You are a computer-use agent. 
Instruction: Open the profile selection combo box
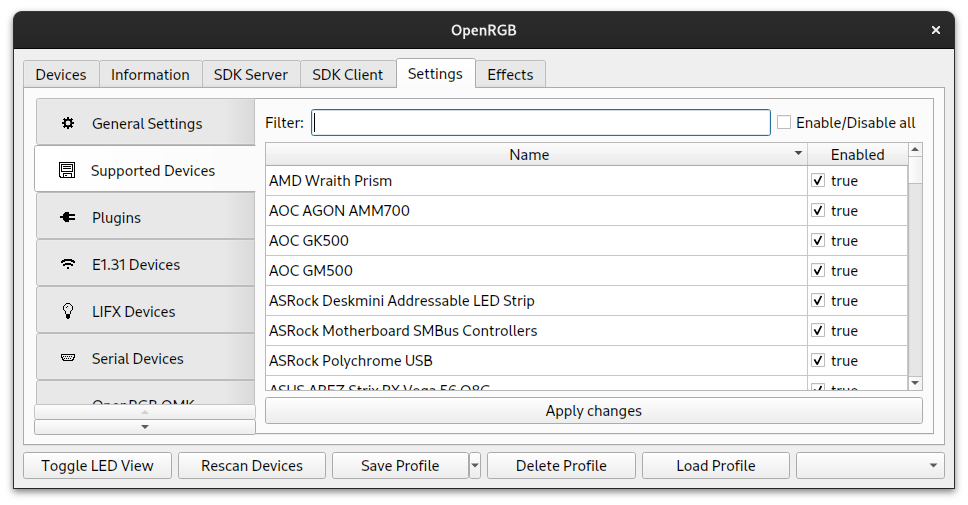click(x=870, y=465)
